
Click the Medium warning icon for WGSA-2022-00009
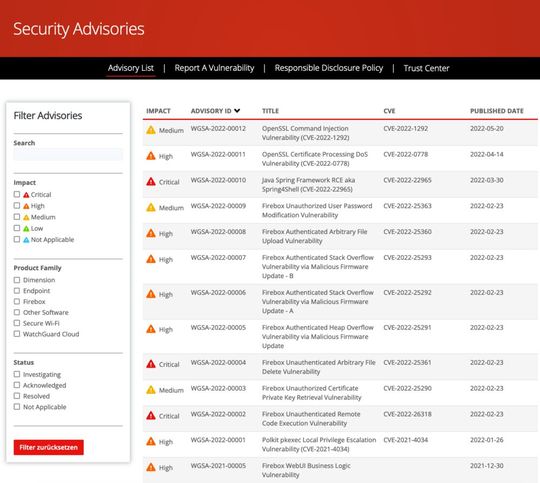151,207
